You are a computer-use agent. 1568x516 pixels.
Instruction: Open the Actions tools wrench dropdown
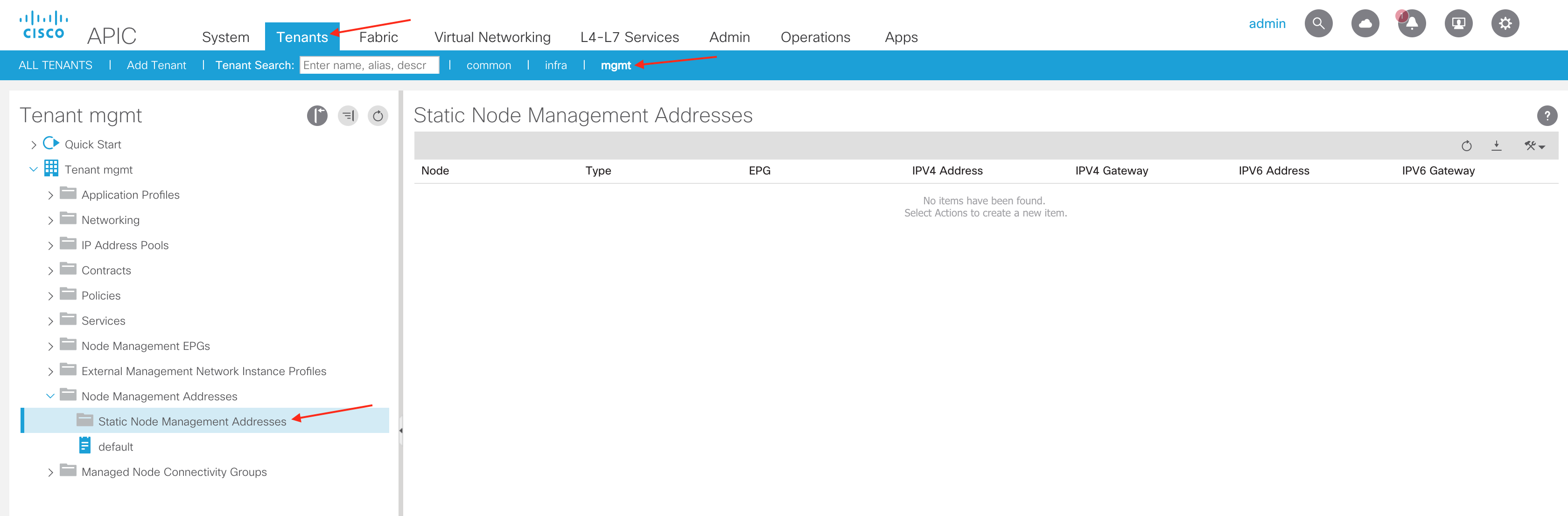point(1534,146)
